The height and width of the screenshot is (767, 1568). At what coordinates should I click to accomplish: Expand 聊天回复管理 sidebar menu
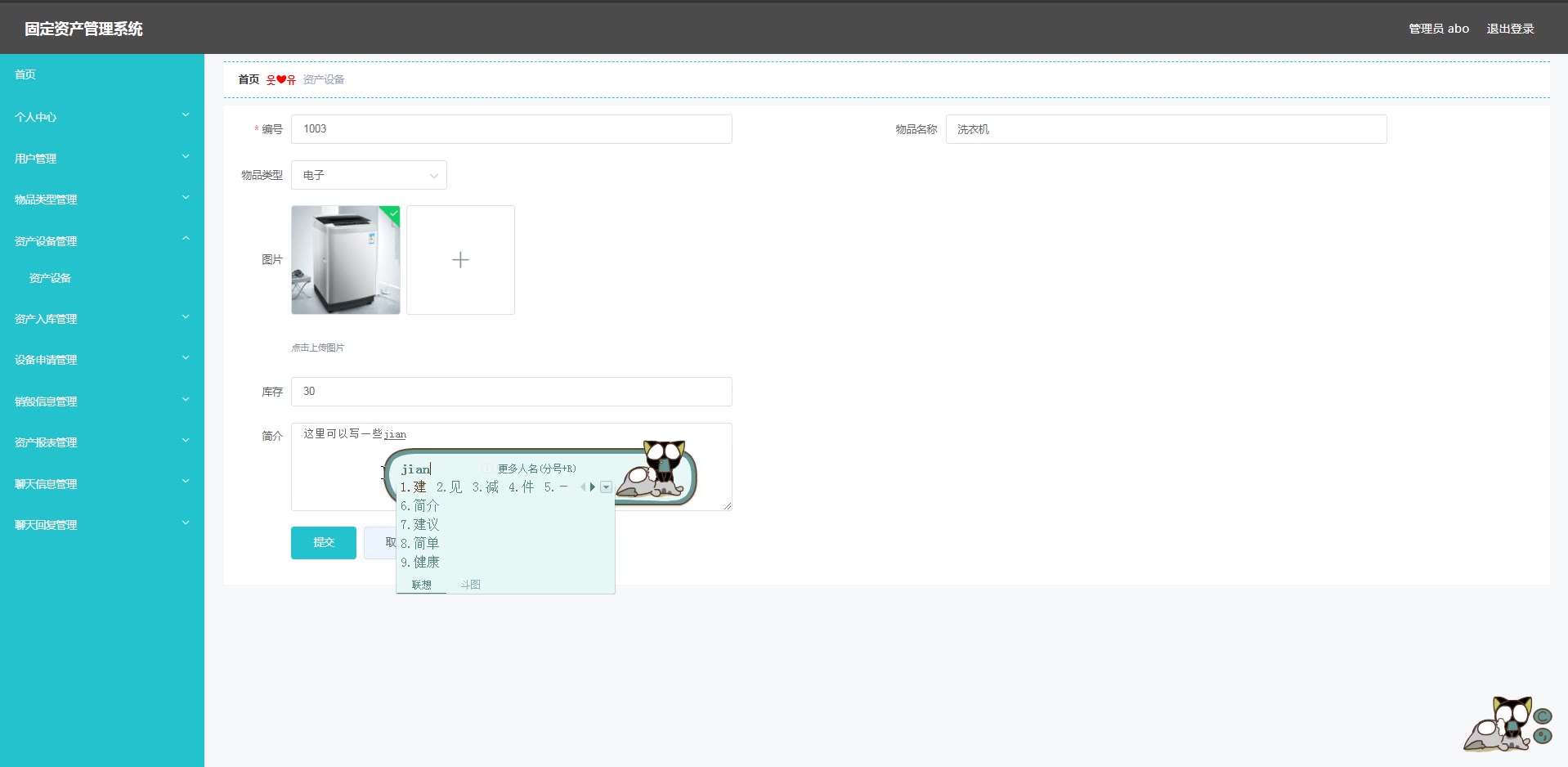click(x=102, y=525)
